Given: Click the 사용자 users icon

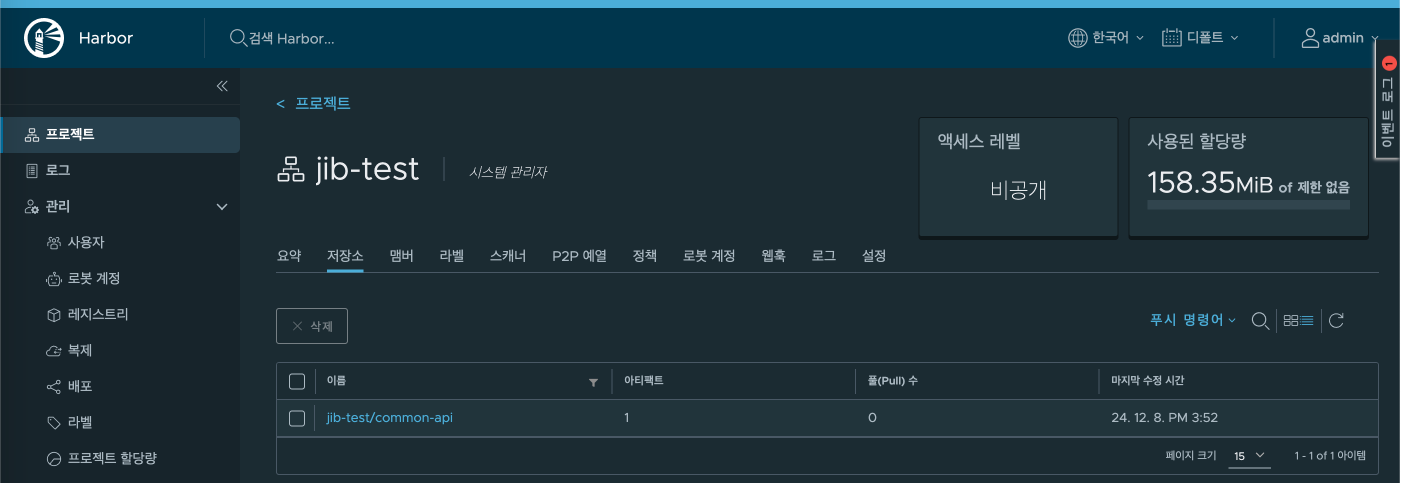Looking at the screenshot, I should point(54,243).
